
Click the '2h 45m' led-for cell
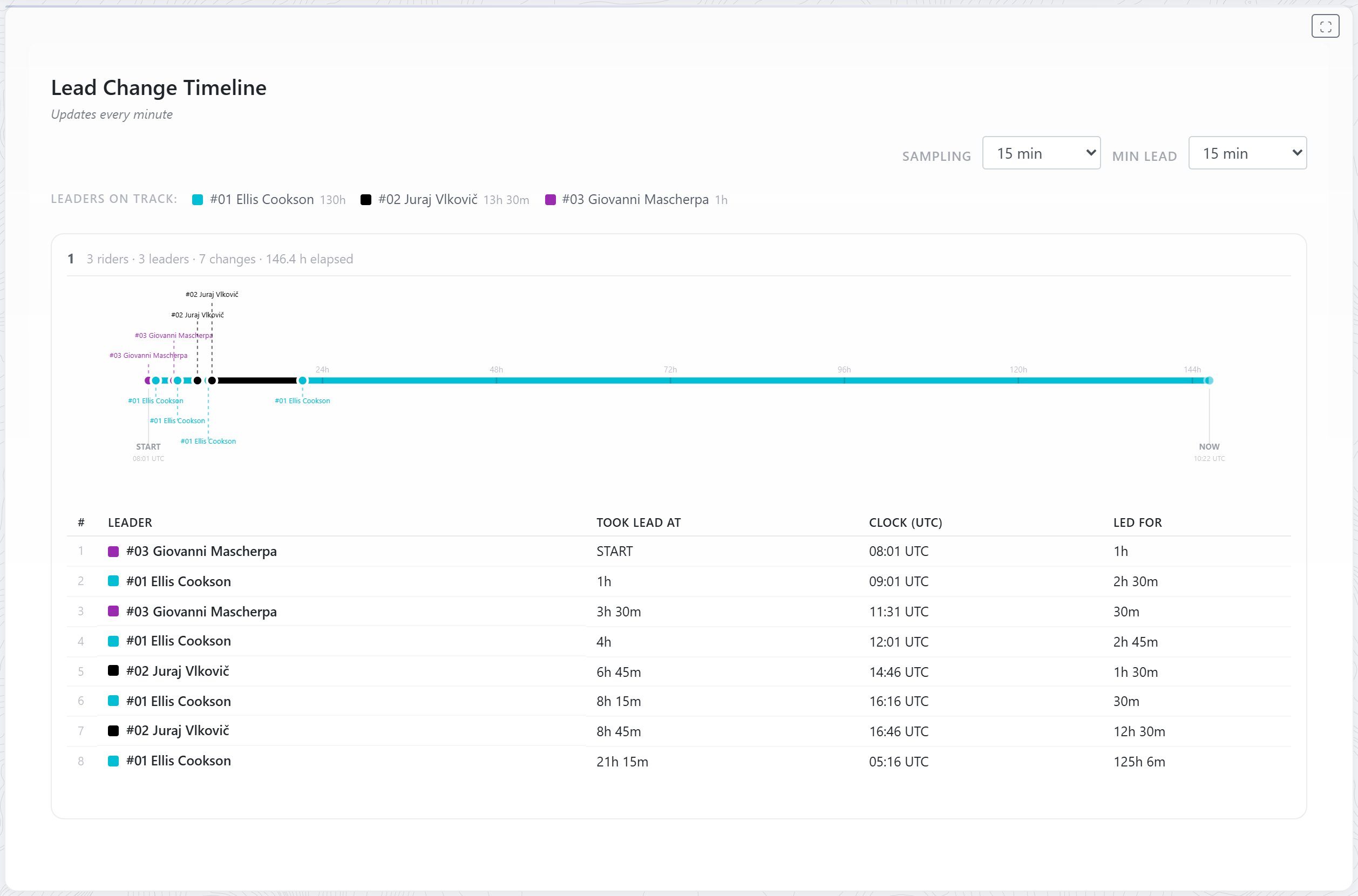click(x=1136, y=642)
